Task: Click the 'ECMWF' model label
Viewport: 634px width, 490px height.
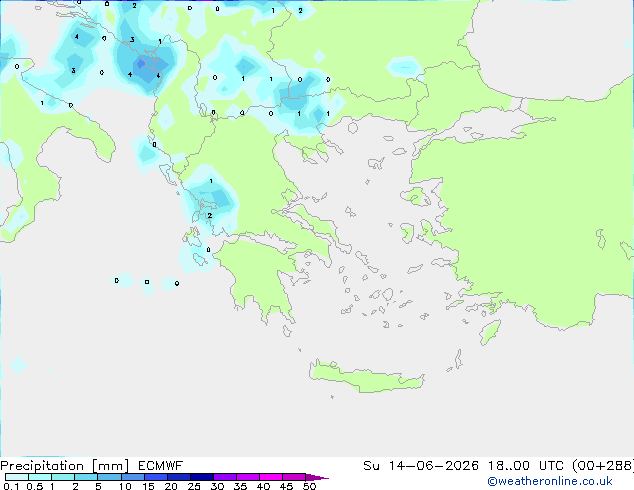Action: 161,466
